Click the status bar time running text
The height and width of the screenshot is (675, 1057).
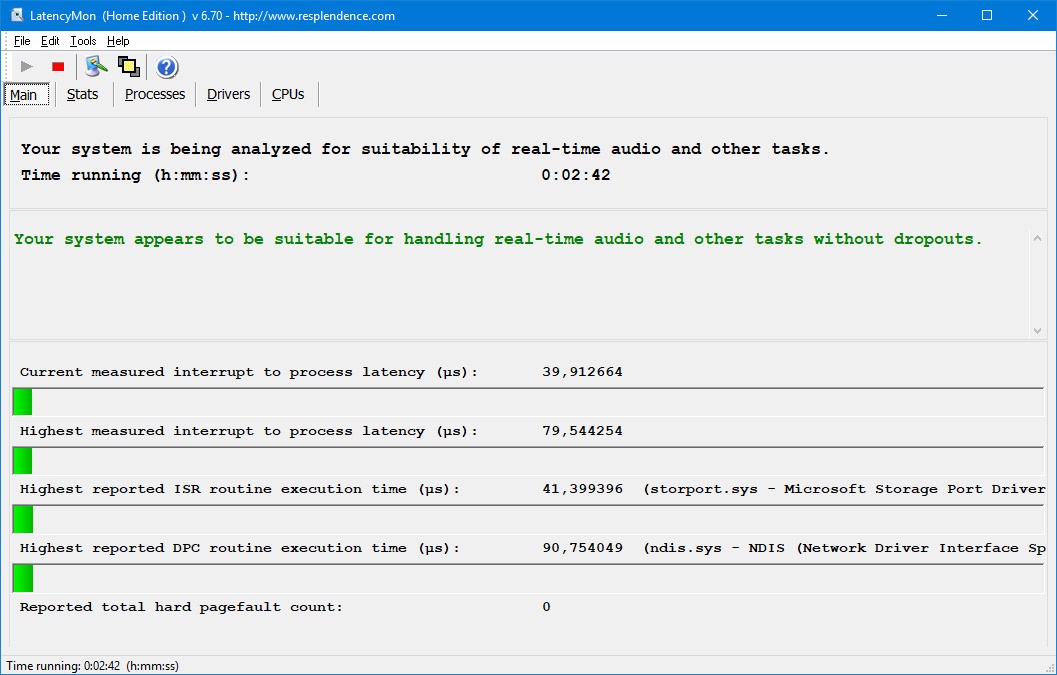92,666
